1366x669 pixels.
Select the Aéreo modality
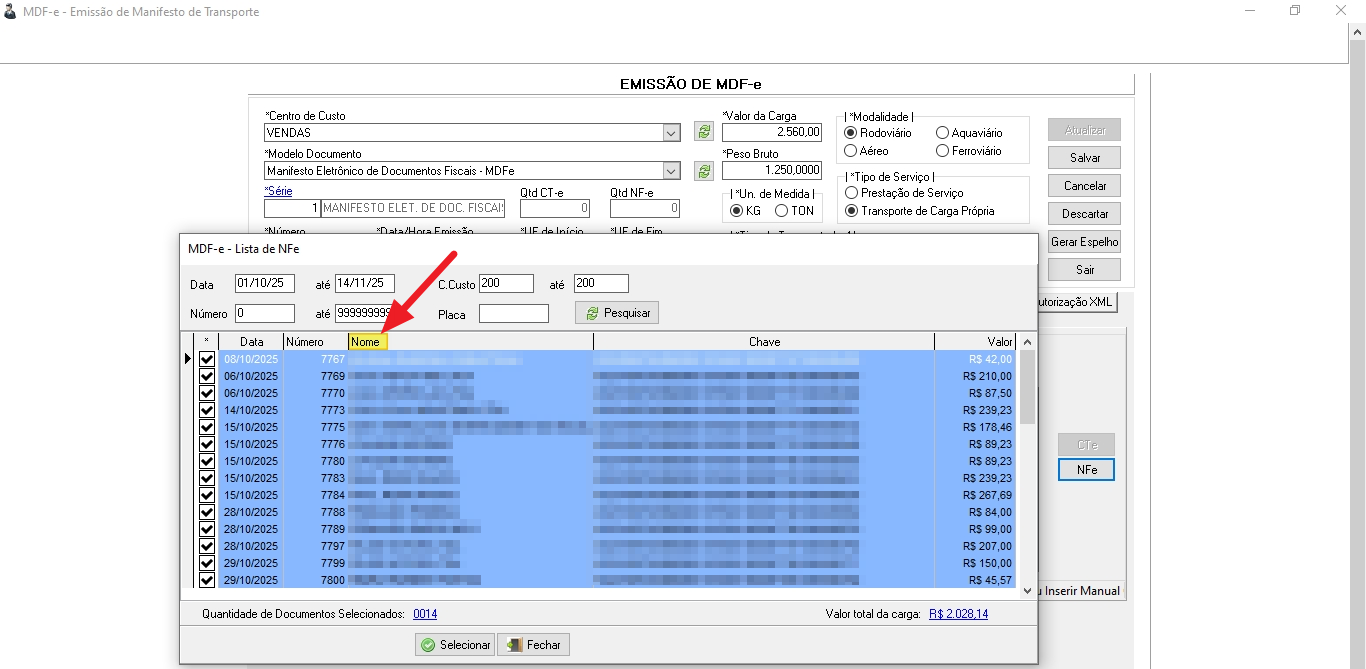(851, 151)
